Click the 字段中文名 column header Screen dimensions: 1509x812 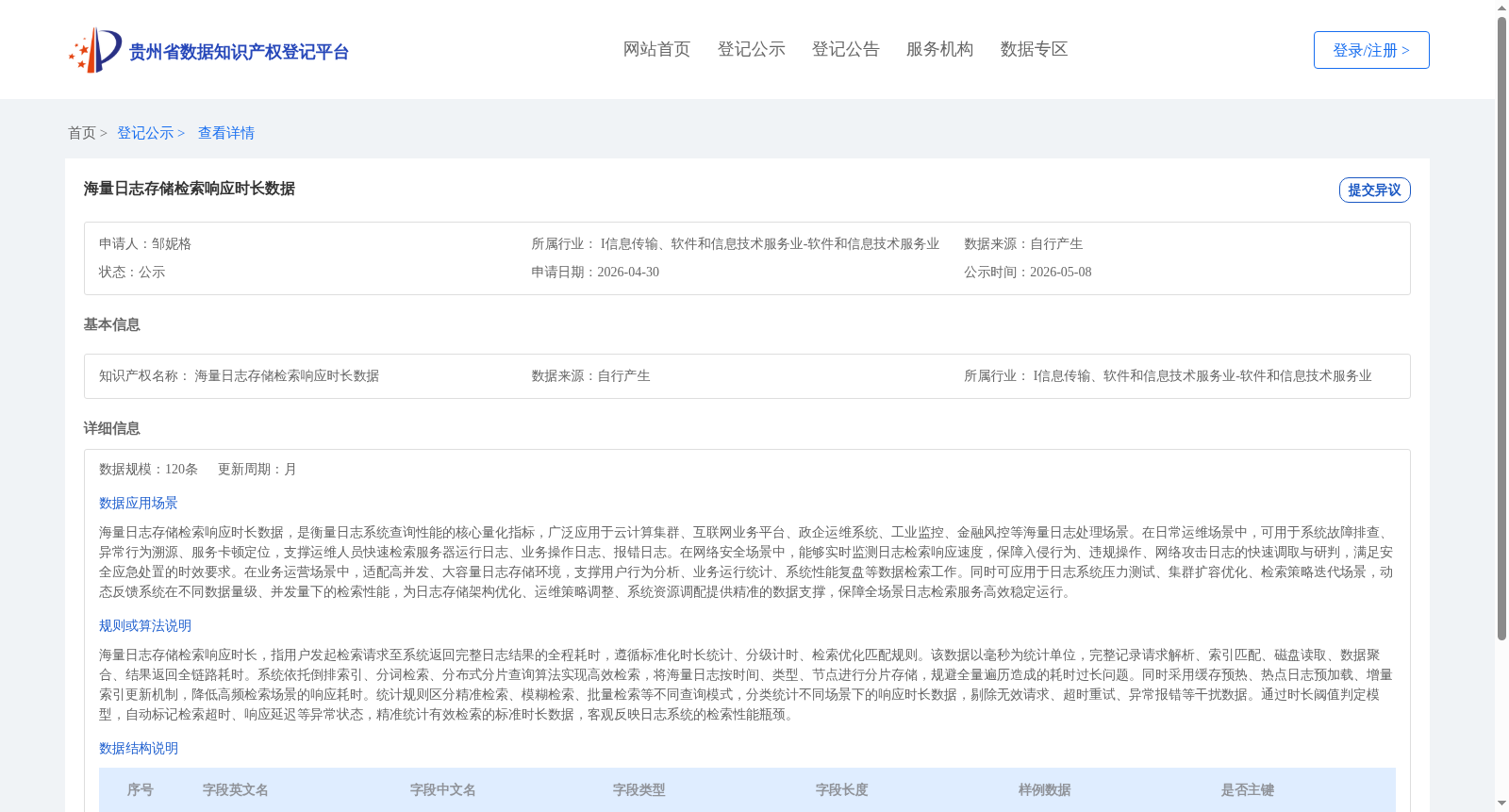click(443, 789)
